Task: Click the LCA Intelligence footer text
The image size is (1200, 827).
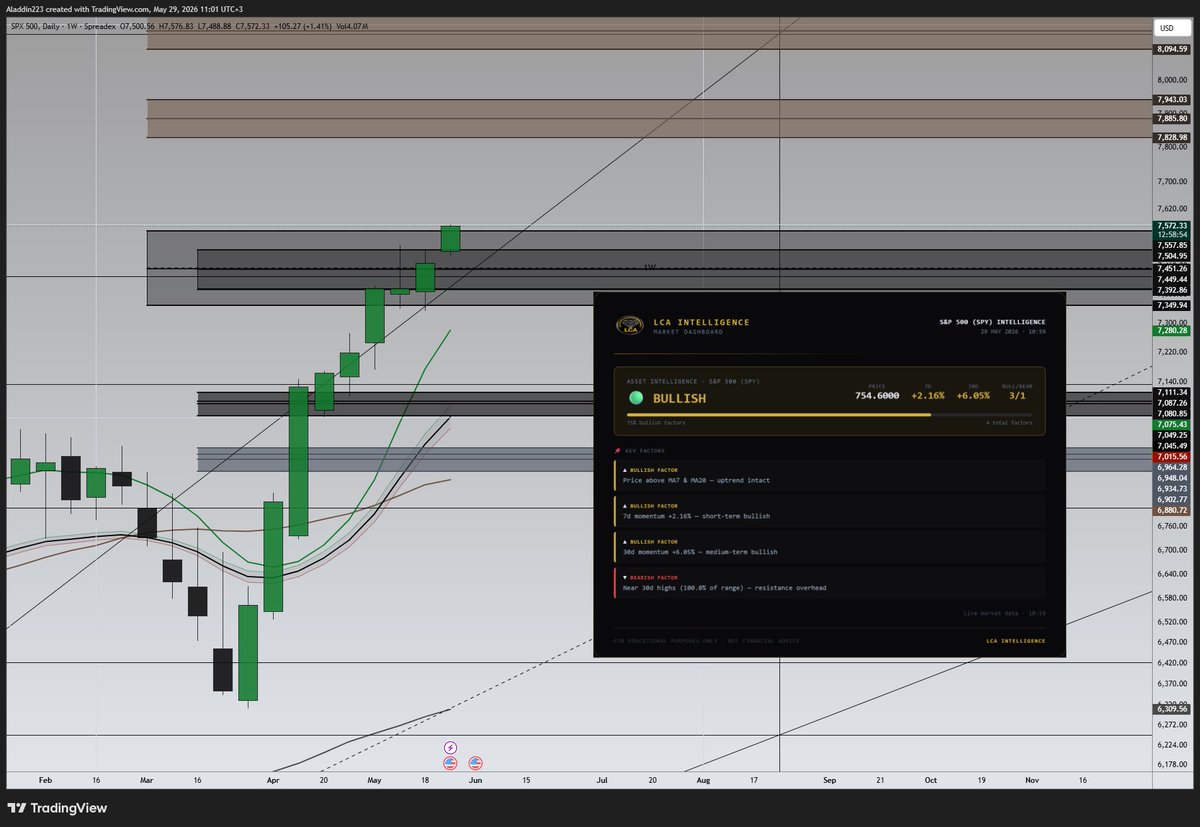Action: (1015, 640)
